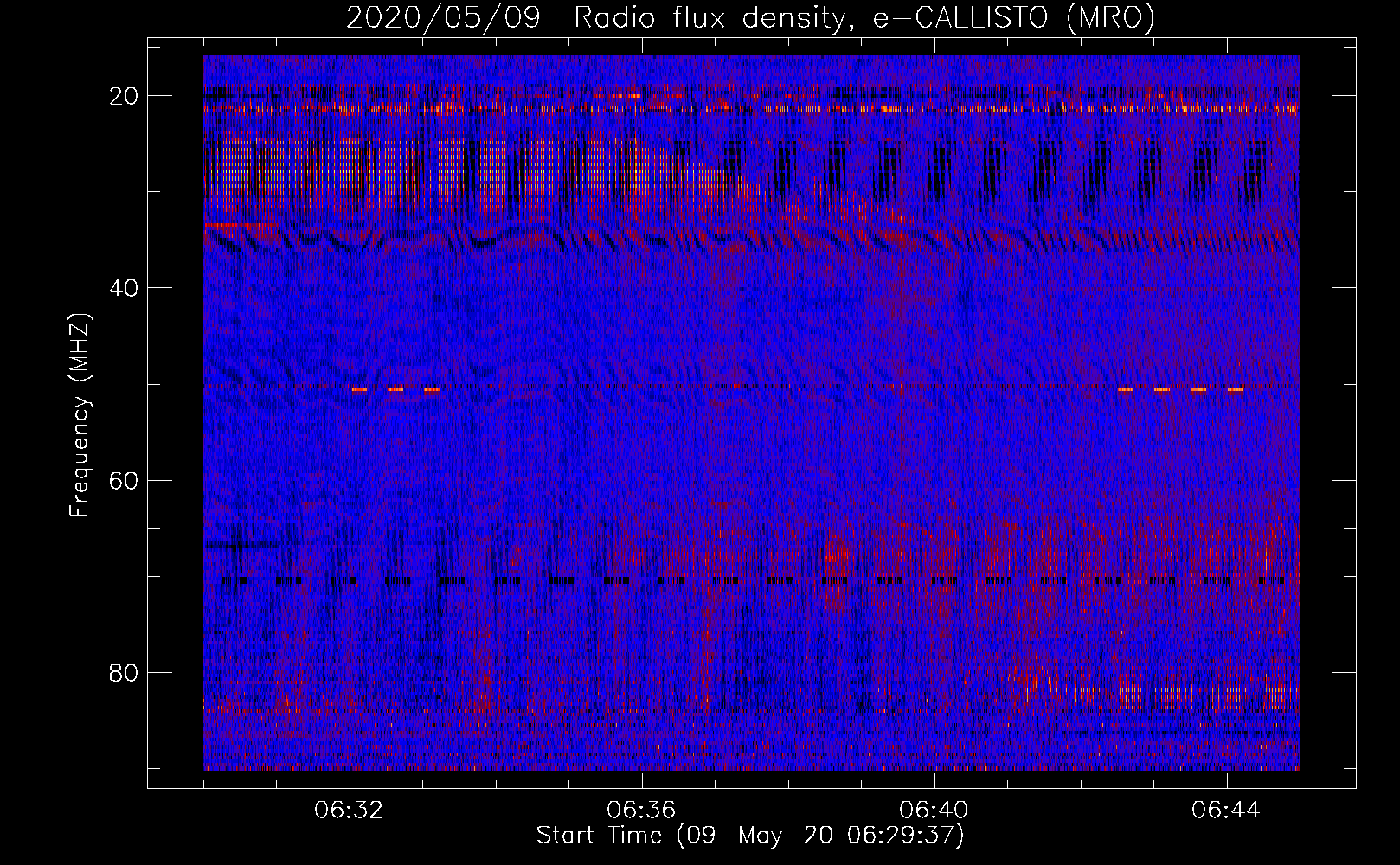Click inside the radio spectrogram plot area
The width and height of the screenshot is (1400, 865).
[x=751, y=413]
